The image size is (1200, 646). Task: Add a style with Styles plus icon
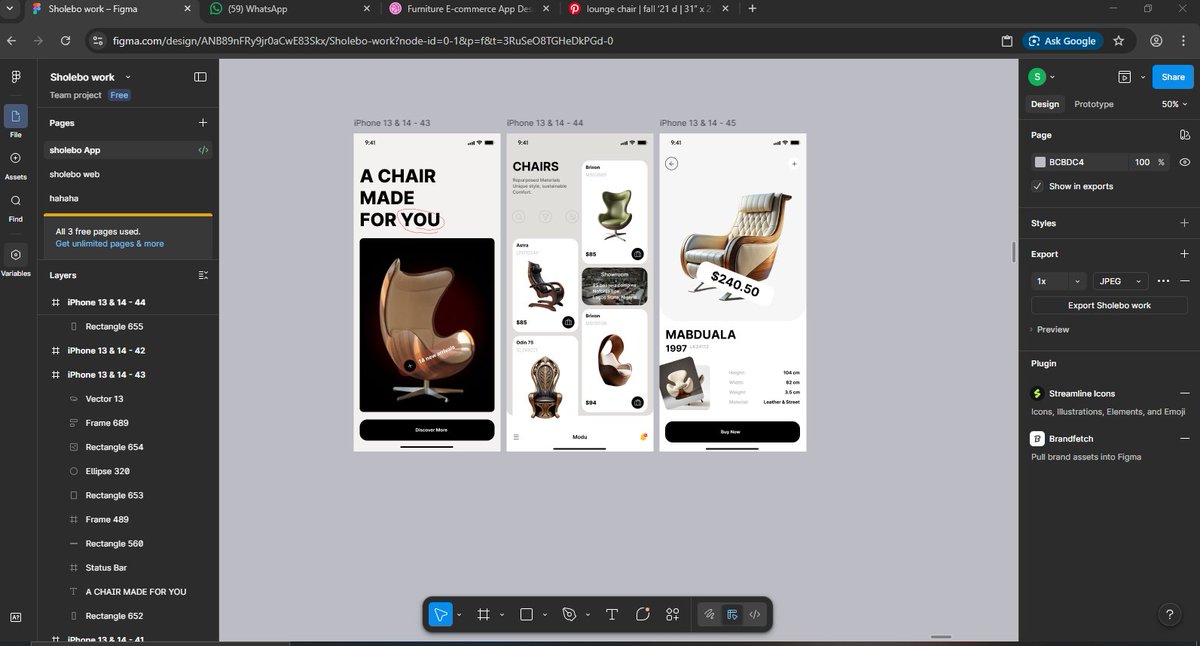[1184, 223]
